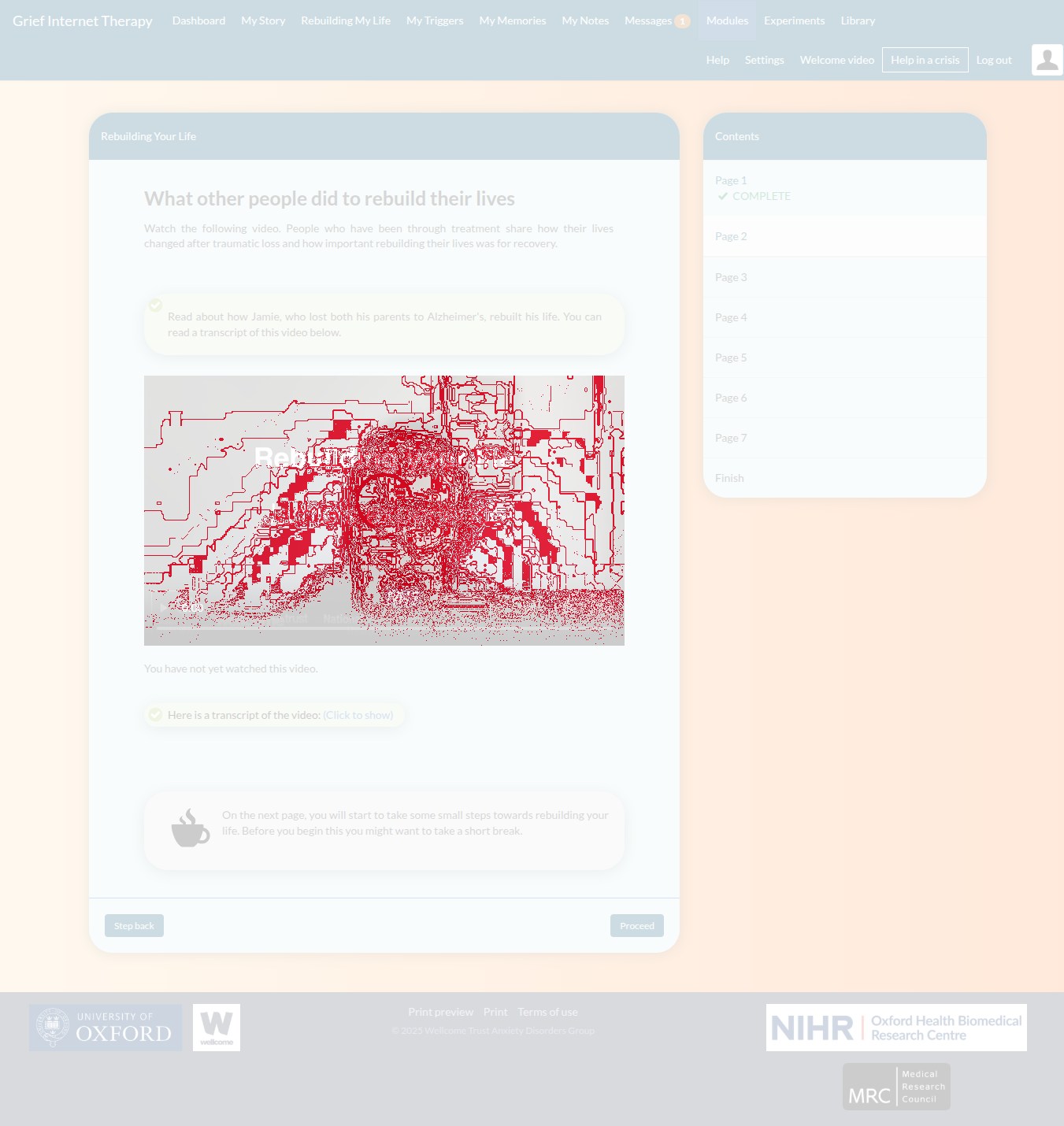Click the Messages notification badge

tap(682, 21)
